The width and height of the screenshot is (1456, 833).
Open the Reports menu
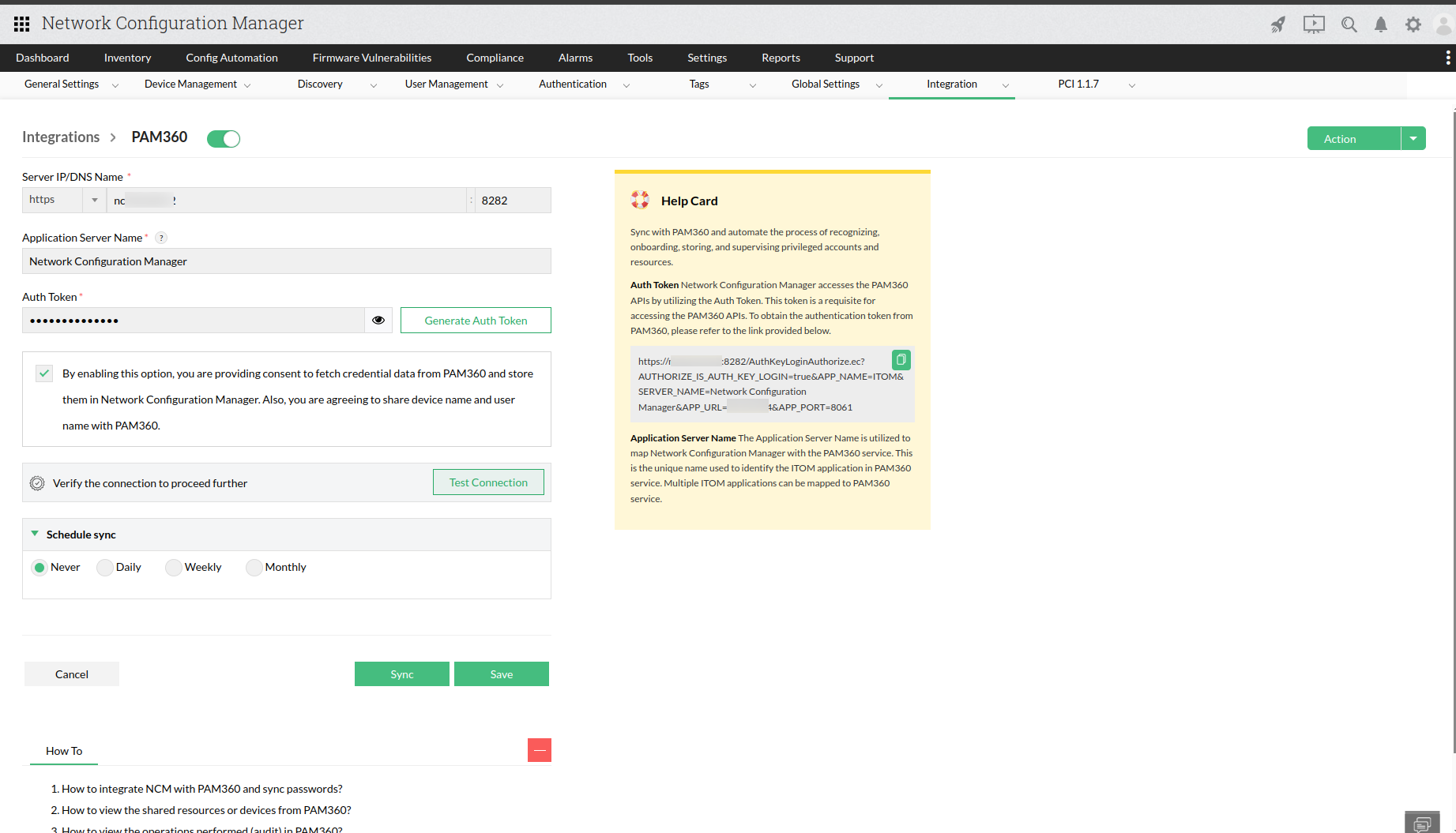(x=781, y=58)
